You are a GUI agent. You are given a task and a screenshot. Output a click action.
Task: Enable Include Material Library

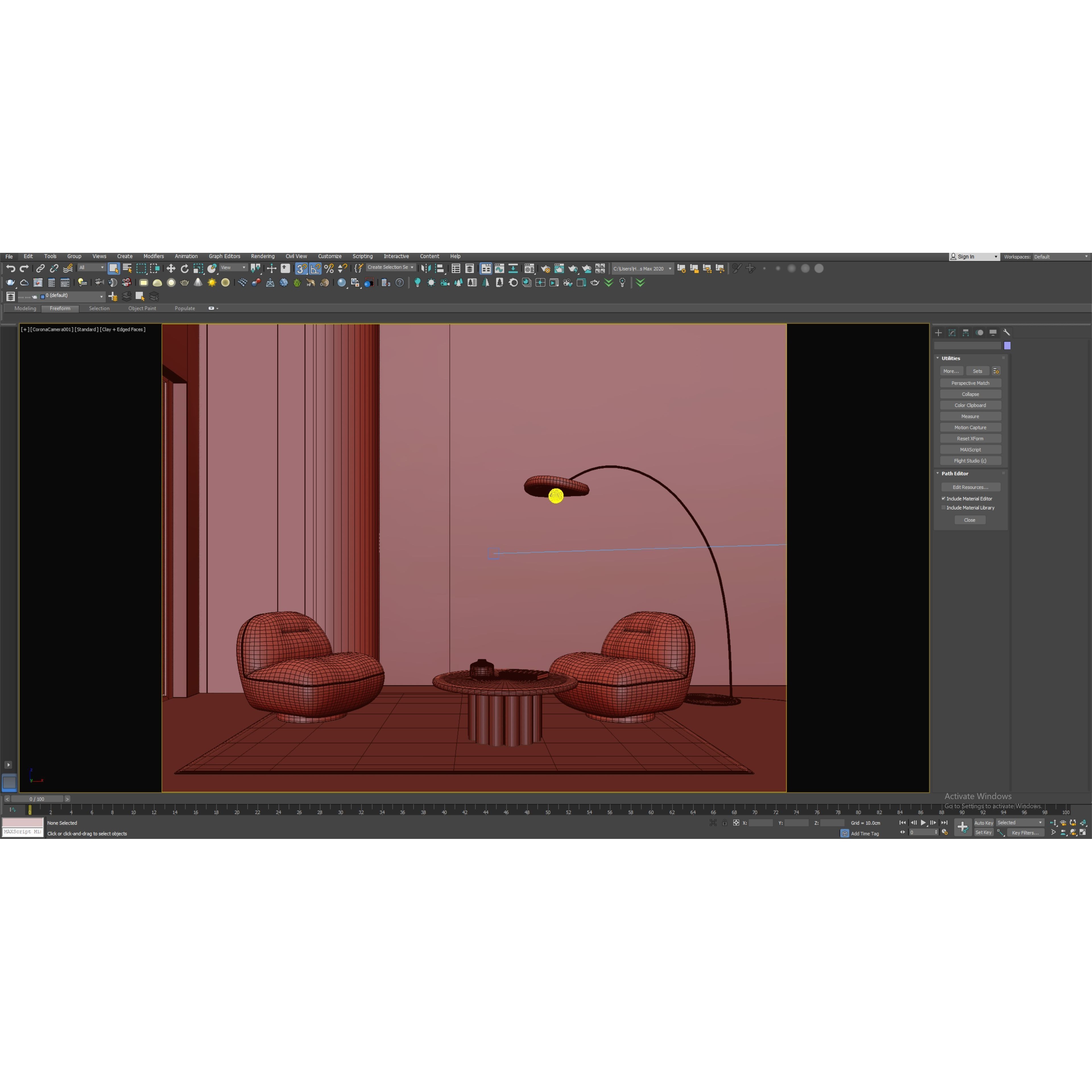(943, 507)
